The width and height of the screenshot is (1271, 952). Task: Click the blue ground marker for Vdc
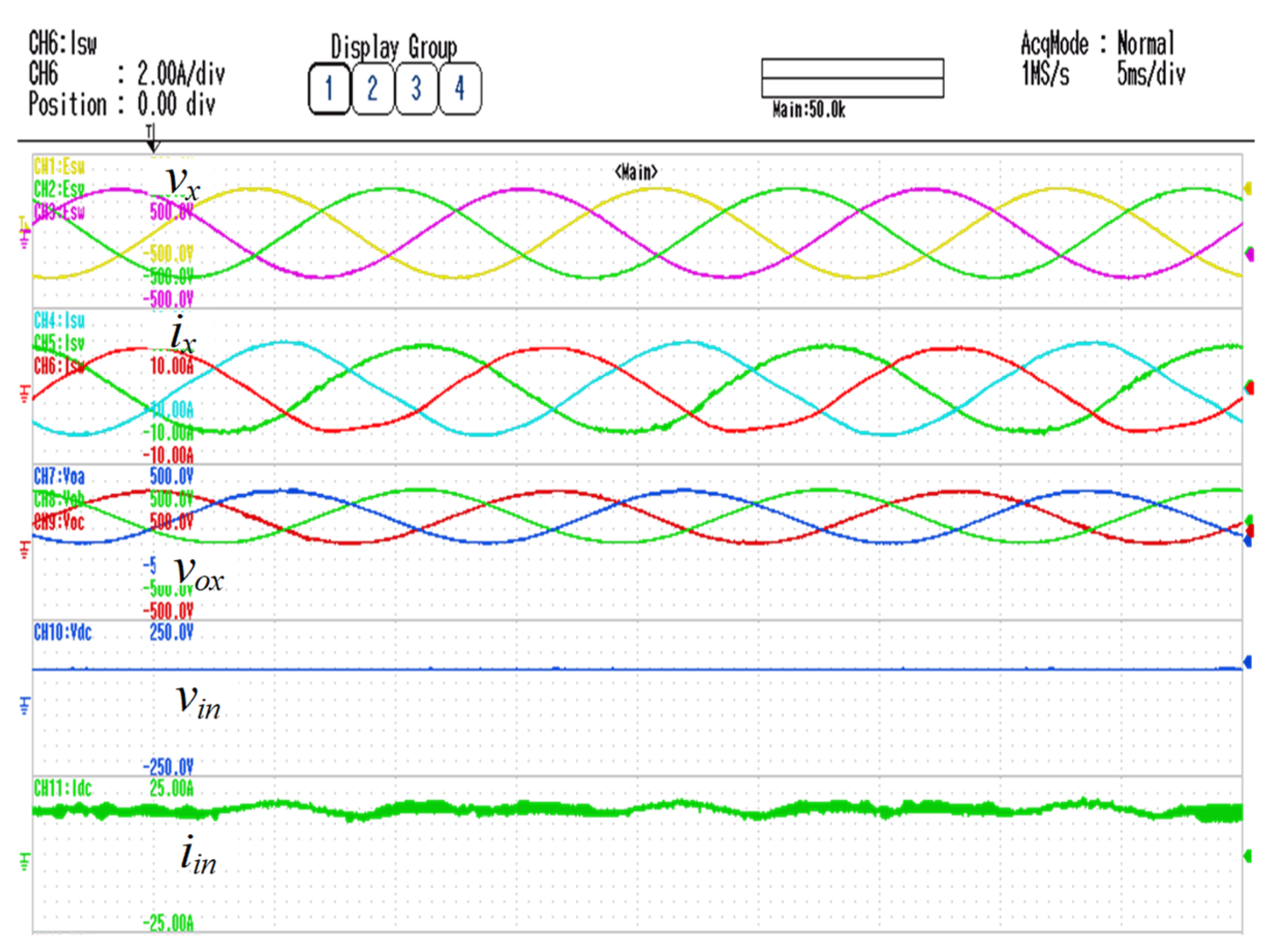[x=25, y=705]
